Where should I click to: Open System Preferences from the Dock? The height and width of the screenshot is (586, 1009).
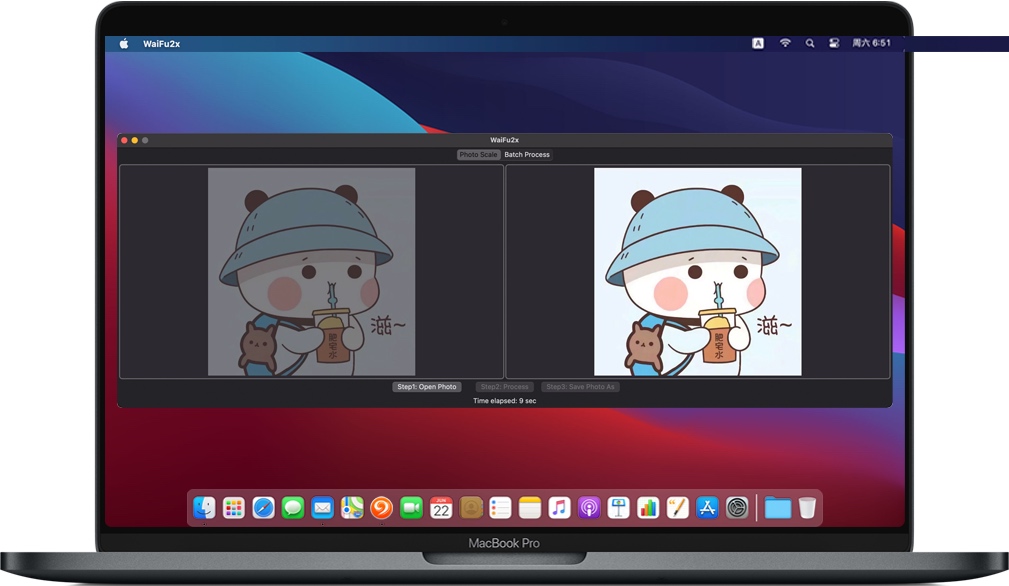(737, 508)
